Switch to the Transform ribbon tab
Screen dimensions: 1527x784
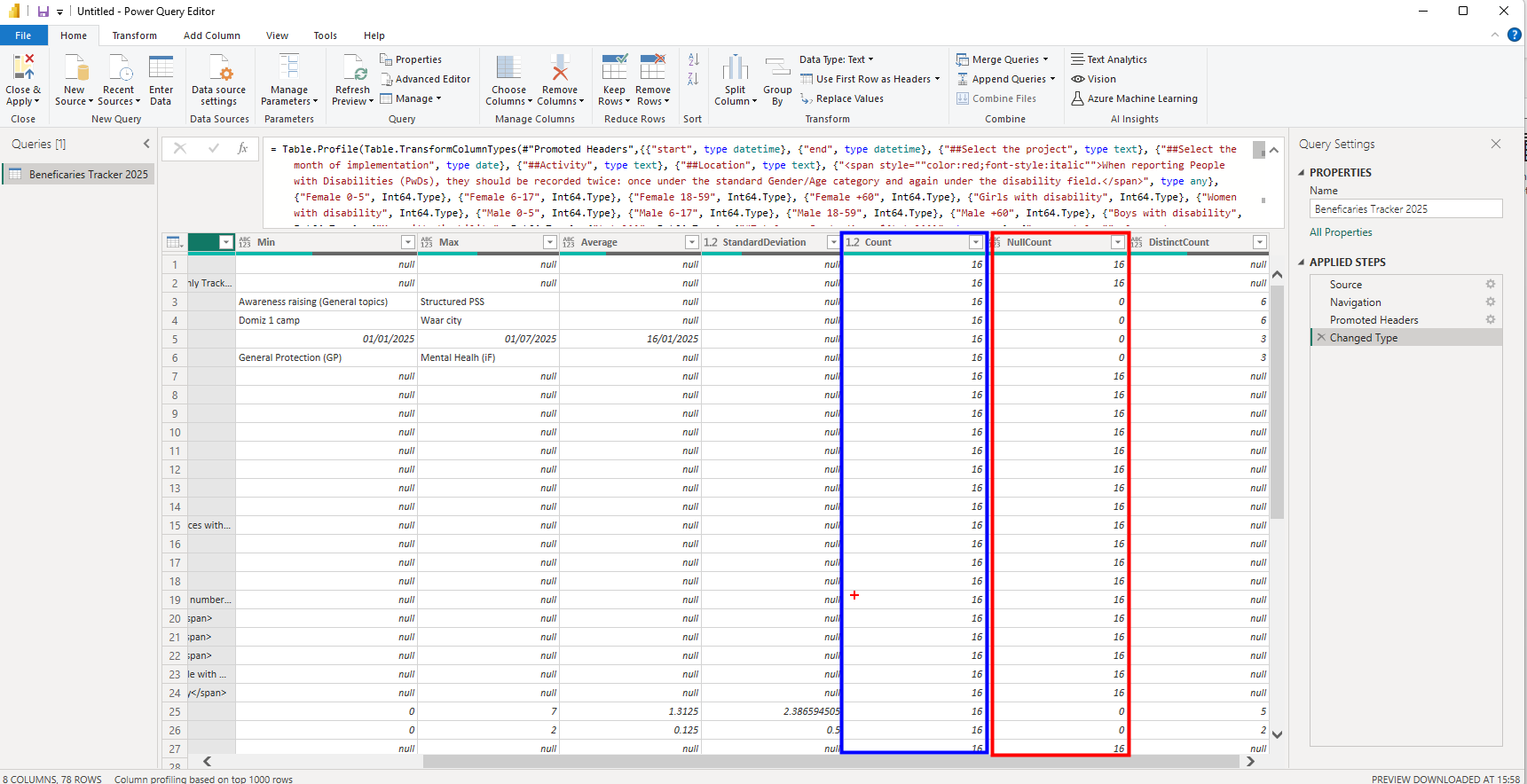click(134, 35)
